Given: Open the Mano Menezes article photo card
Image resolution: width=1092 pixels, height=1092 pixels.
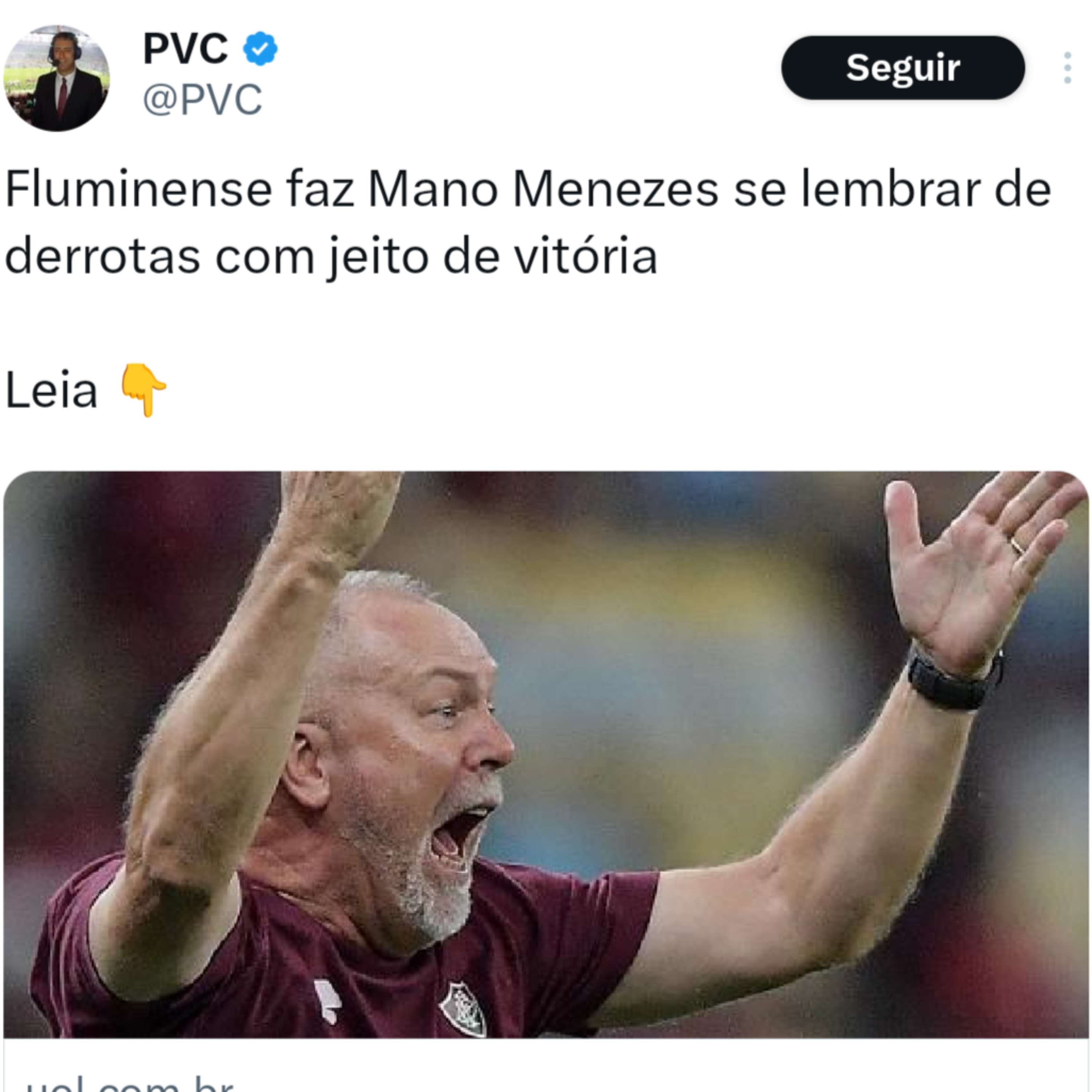Looking at the screenshot, I should [546, 754].
